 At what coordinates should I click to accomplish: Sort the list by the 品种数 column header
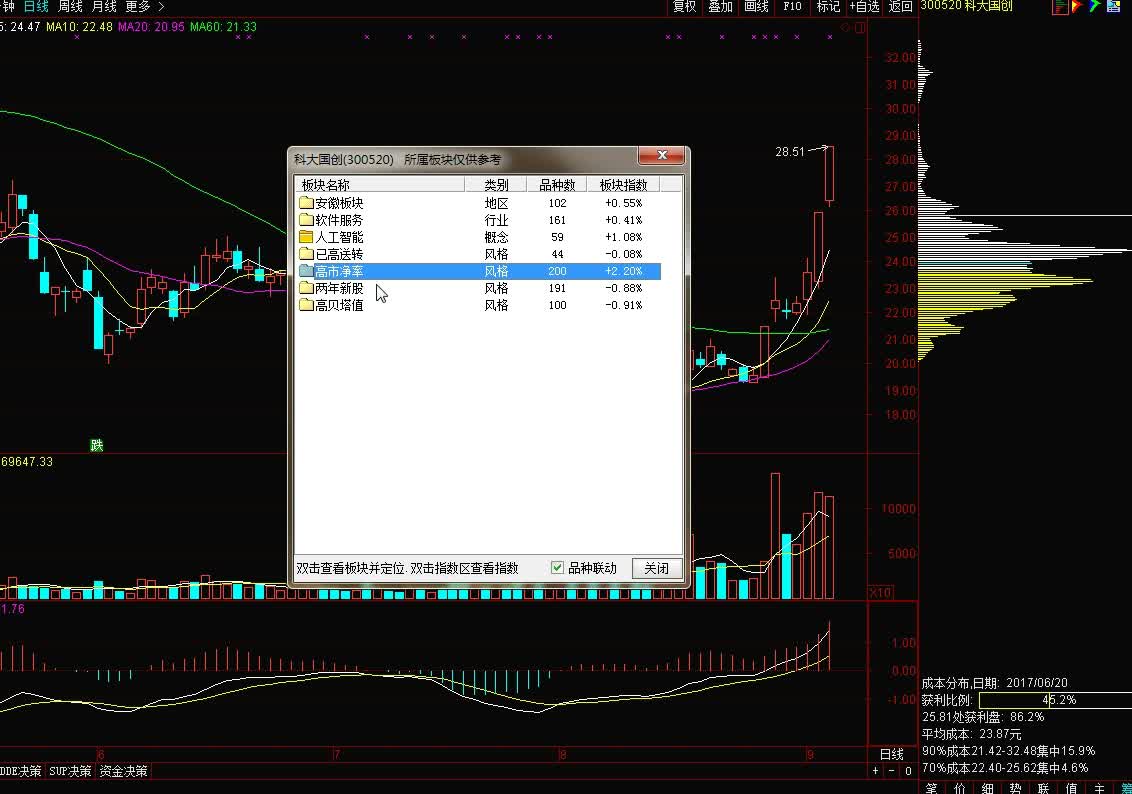[557, 185]
